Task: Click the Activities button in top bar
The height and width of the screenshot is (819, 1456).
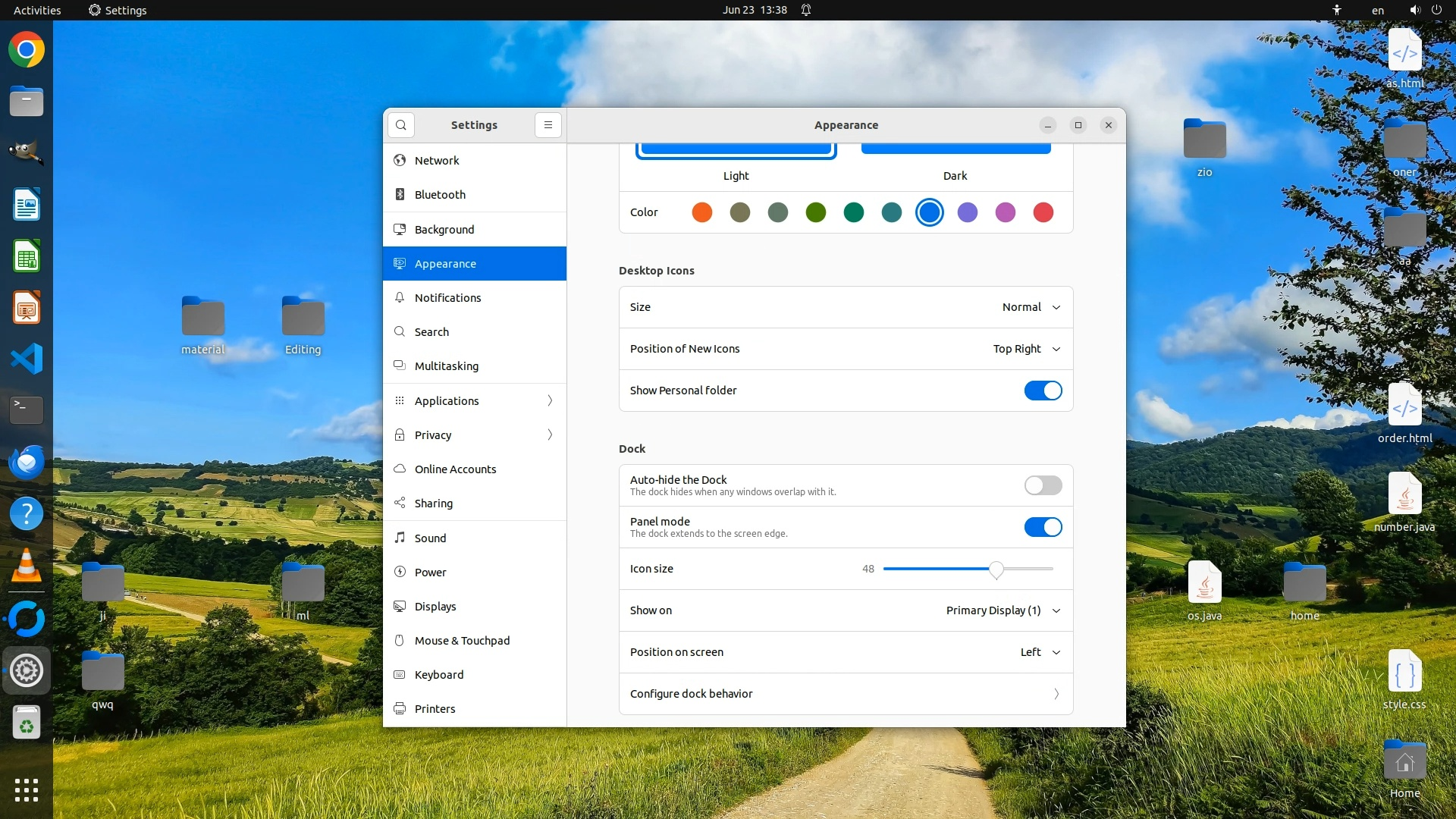Action: pos(37,10)
